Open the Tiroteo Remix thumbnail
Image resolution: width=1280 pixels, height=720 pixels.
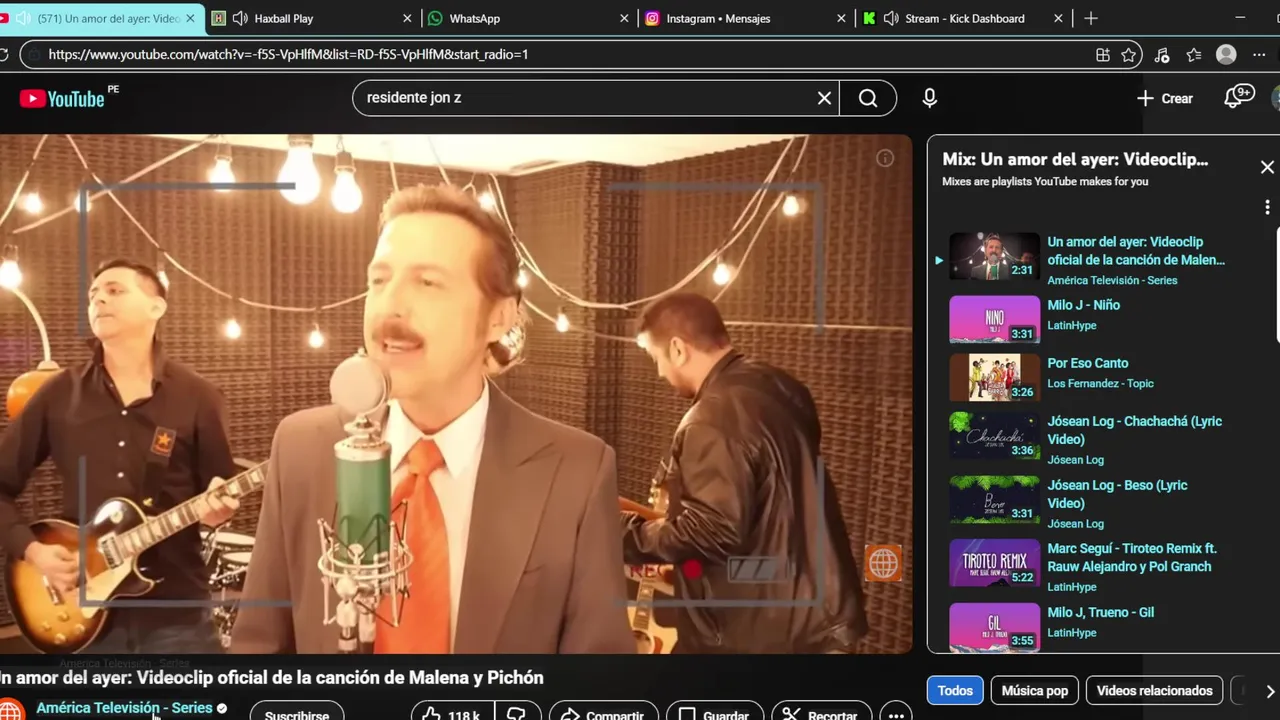[x=994, y=563]
